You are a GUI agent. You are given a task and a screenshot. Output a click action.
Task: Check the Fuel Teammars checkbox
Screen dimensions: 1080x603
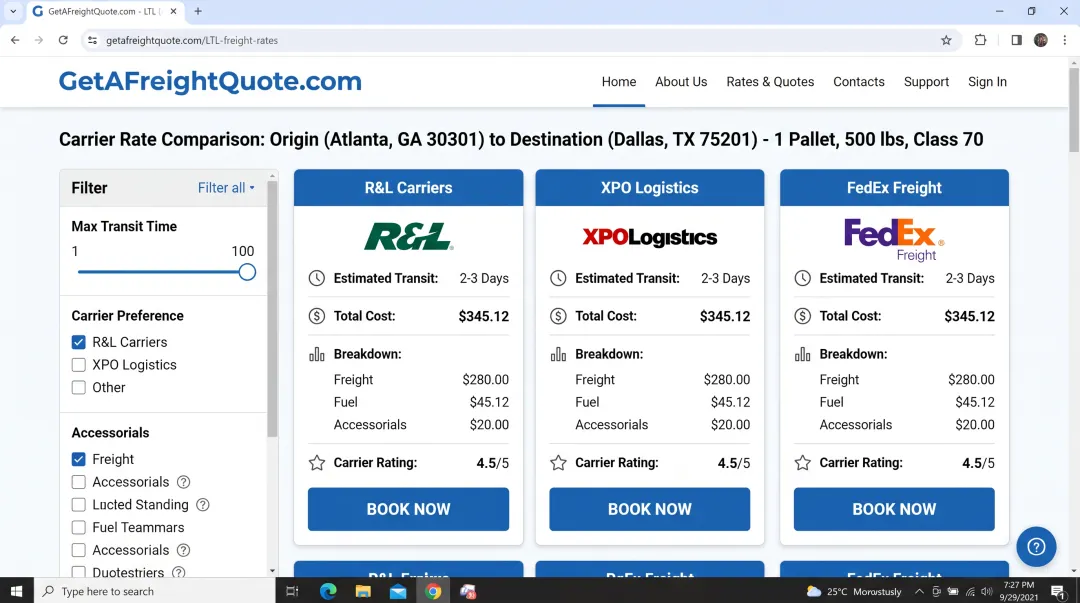(79, 528)
